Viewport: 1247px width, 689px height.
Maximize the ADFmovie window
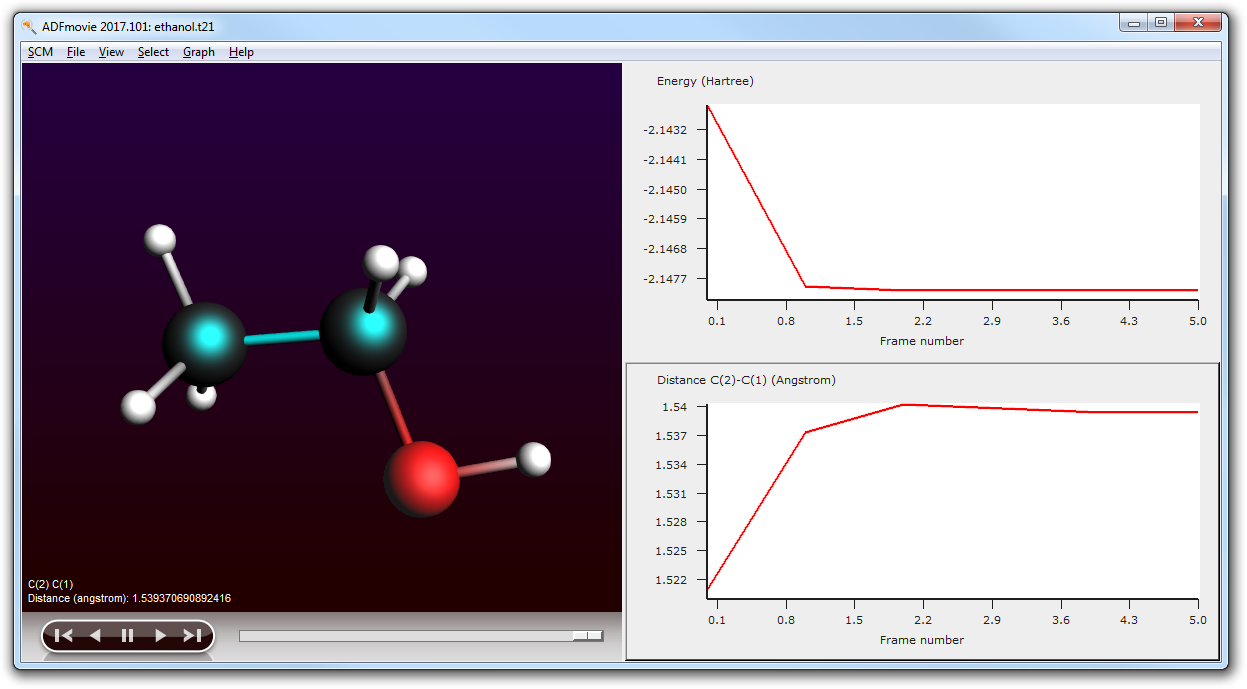(x=1160, y=23)
